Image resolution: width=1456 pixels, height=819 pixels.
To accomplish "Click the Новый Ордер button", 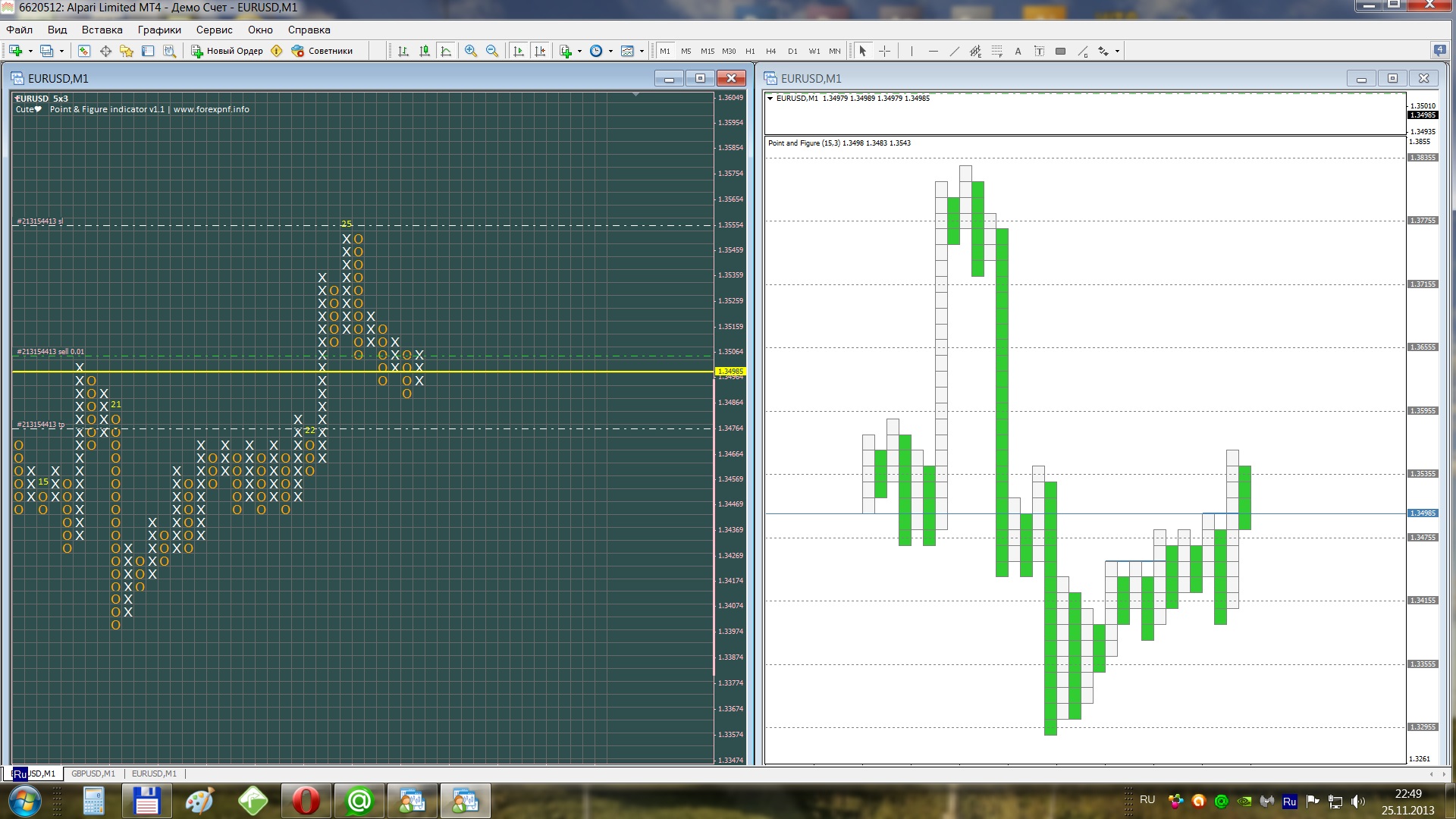I will coord(227,51).
